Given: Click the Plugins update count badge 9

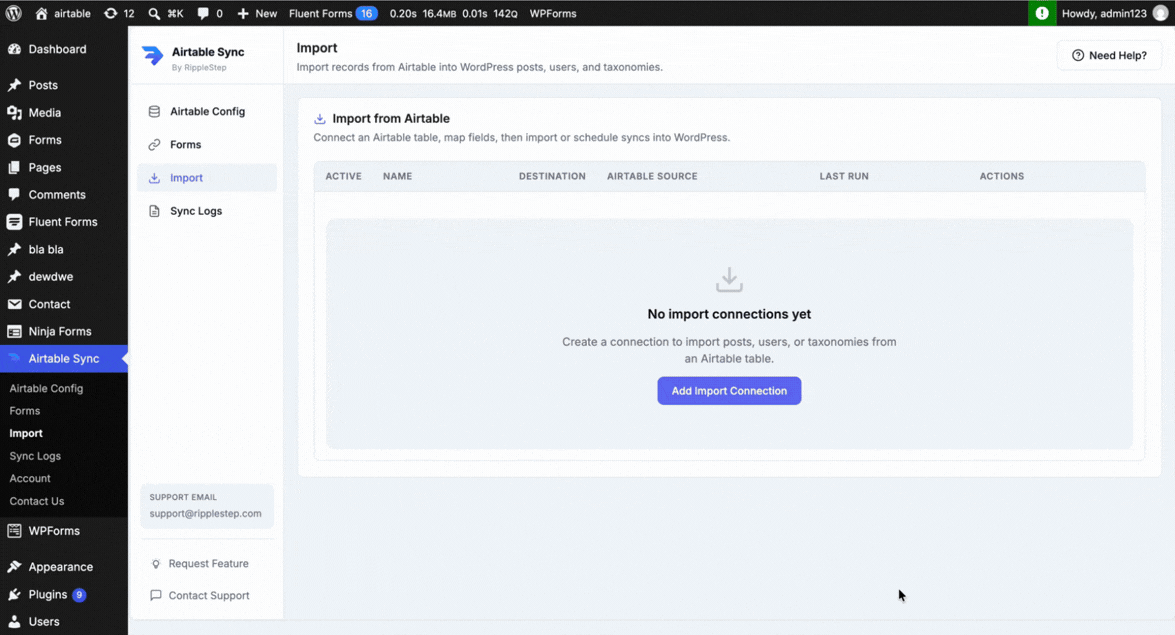Looking at the screenshot, I should 79,595.
